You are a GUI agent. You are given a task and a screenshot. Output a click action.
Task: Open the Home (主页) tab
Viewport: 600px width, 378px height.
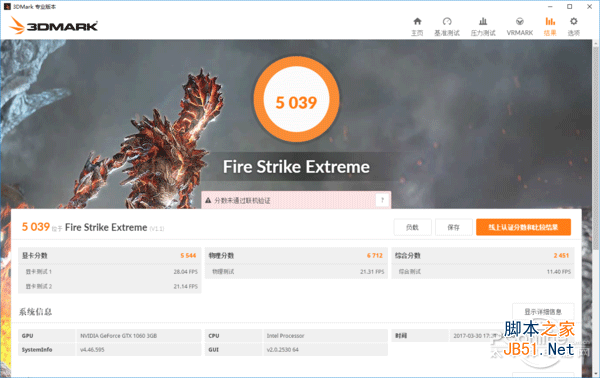click(x=417, y=26)
